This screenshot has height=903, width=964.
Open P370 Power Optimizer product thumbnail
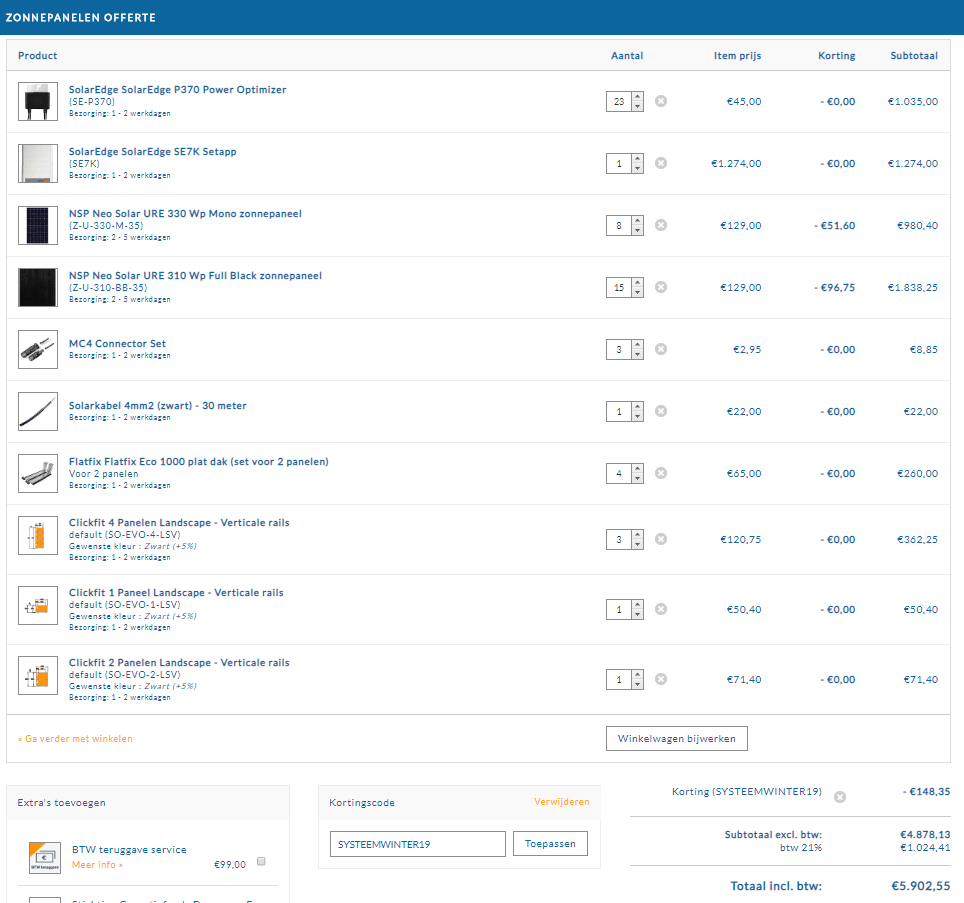pos(38,101)
